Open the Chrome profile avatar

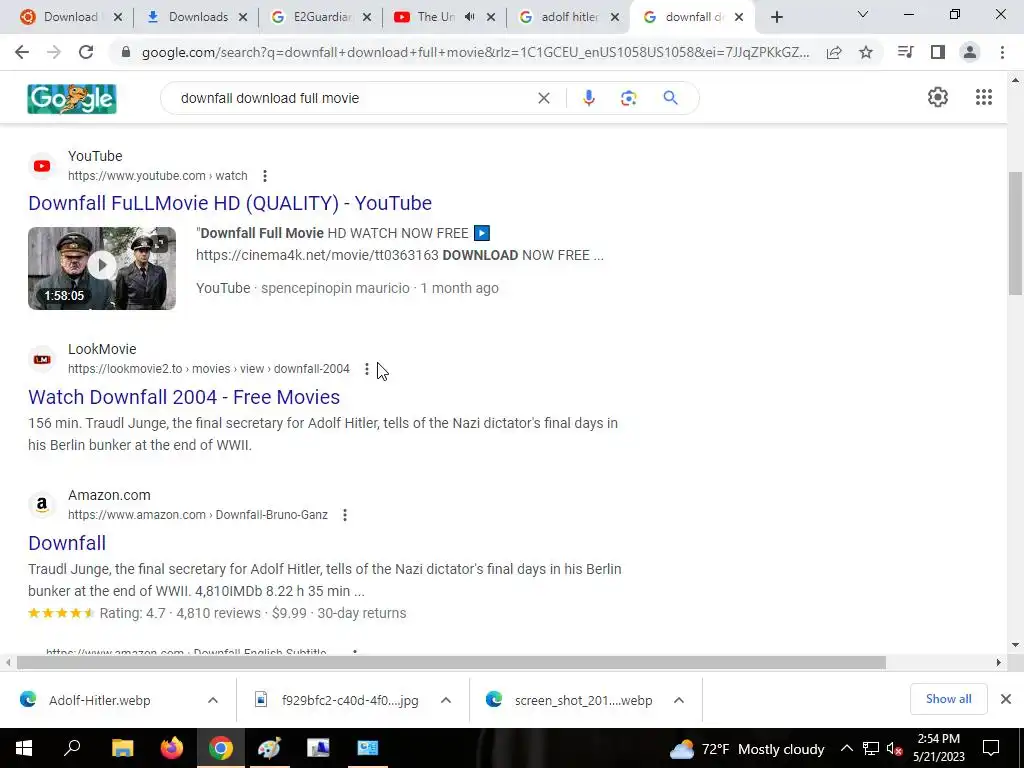click(970, 52)
